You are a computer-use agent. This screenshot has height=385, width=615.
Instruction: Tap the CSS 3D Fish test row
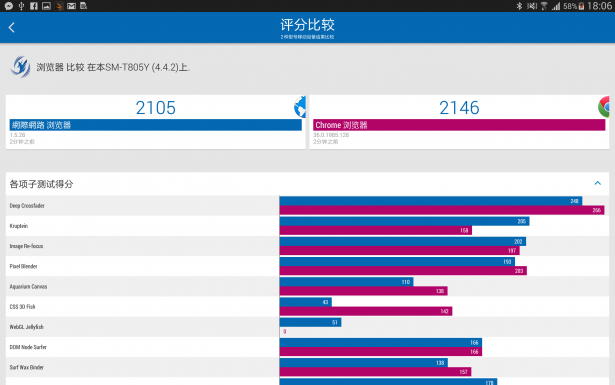[308, 307]
